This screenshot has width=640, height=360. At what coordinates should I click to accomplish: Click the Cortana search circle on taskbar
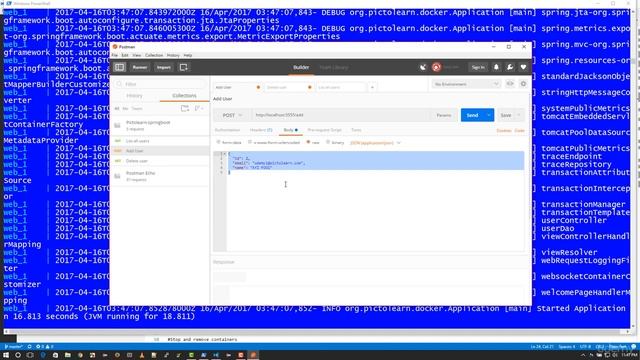pos(18,355)
